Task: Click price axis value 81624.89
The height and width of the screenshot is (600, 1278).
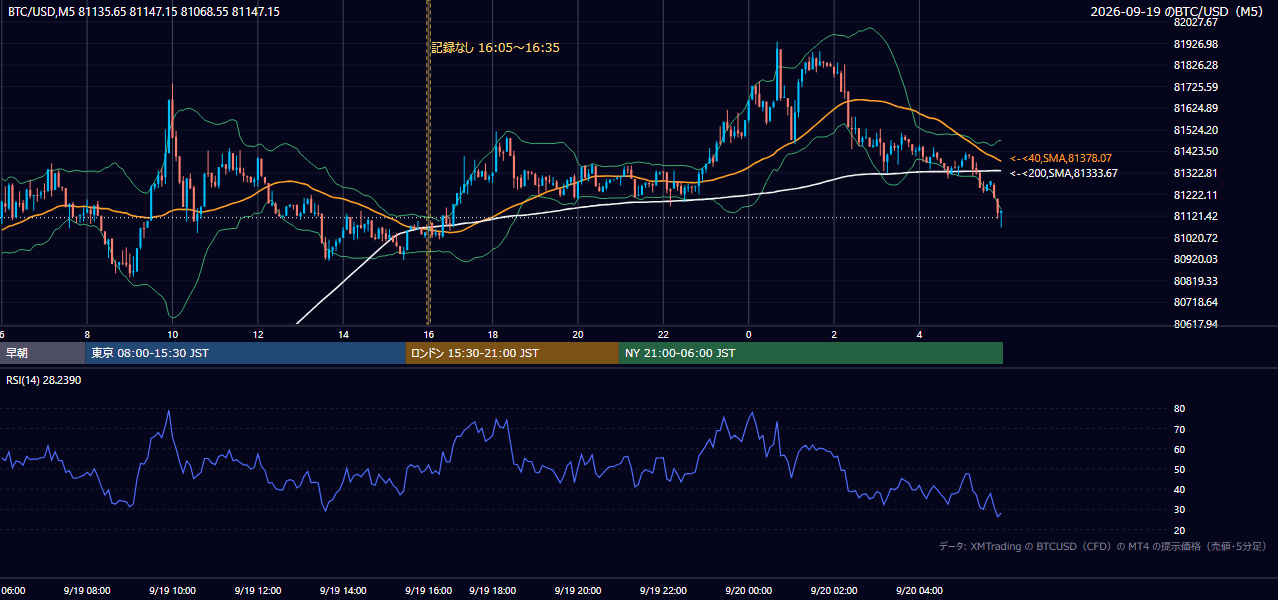Action: [x=1195, y=108]
